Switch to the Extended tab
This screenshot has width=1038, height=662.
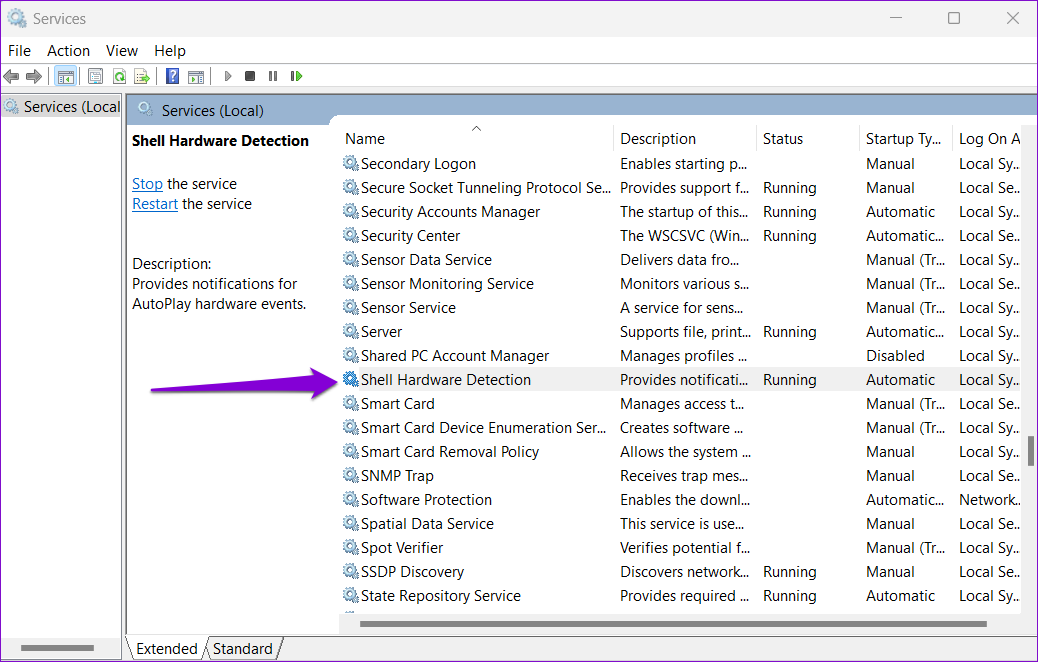(166, 649)
